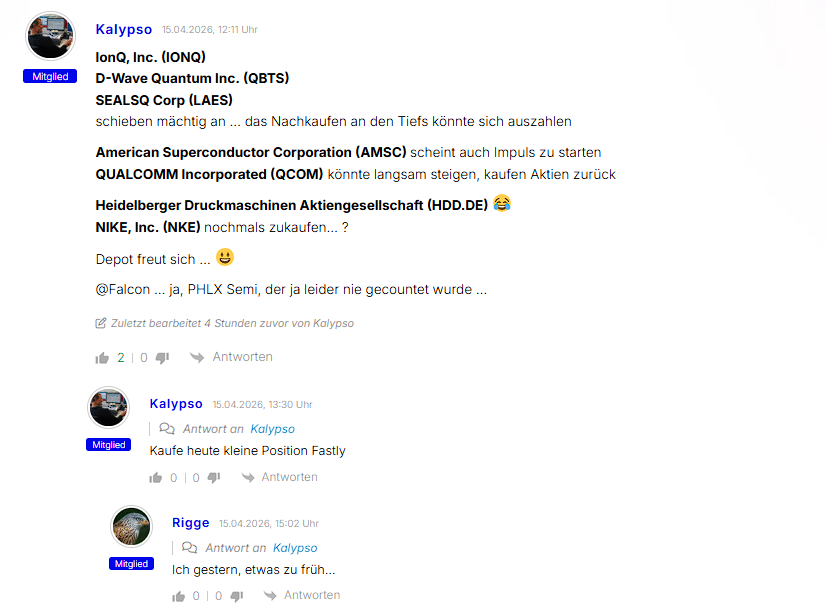Click reply arrow icon under main post

click(x=197, y=358)
